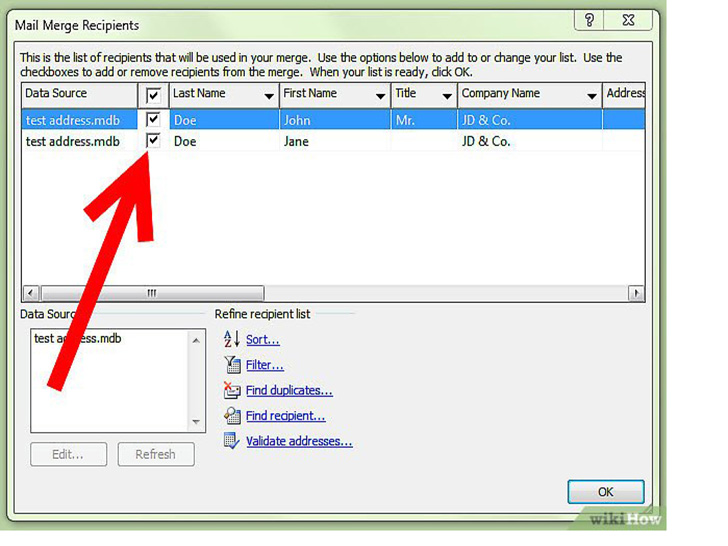
Task: Click the Validate addresses icon
Action: tap(231, 440)
